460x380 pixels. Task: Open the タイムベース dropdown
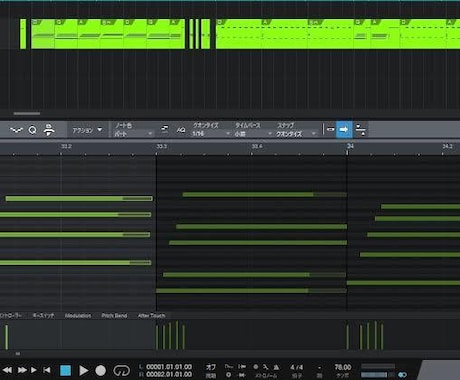point(253,133)
